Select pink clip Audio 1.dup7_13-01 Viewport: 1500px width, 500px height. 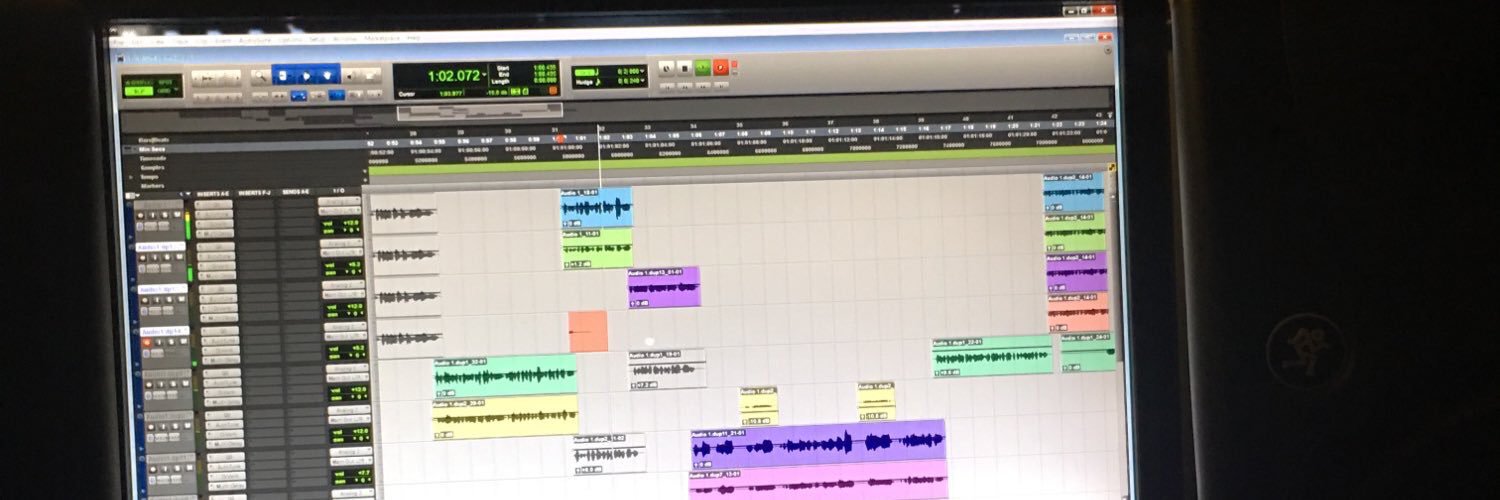point(818,482)
